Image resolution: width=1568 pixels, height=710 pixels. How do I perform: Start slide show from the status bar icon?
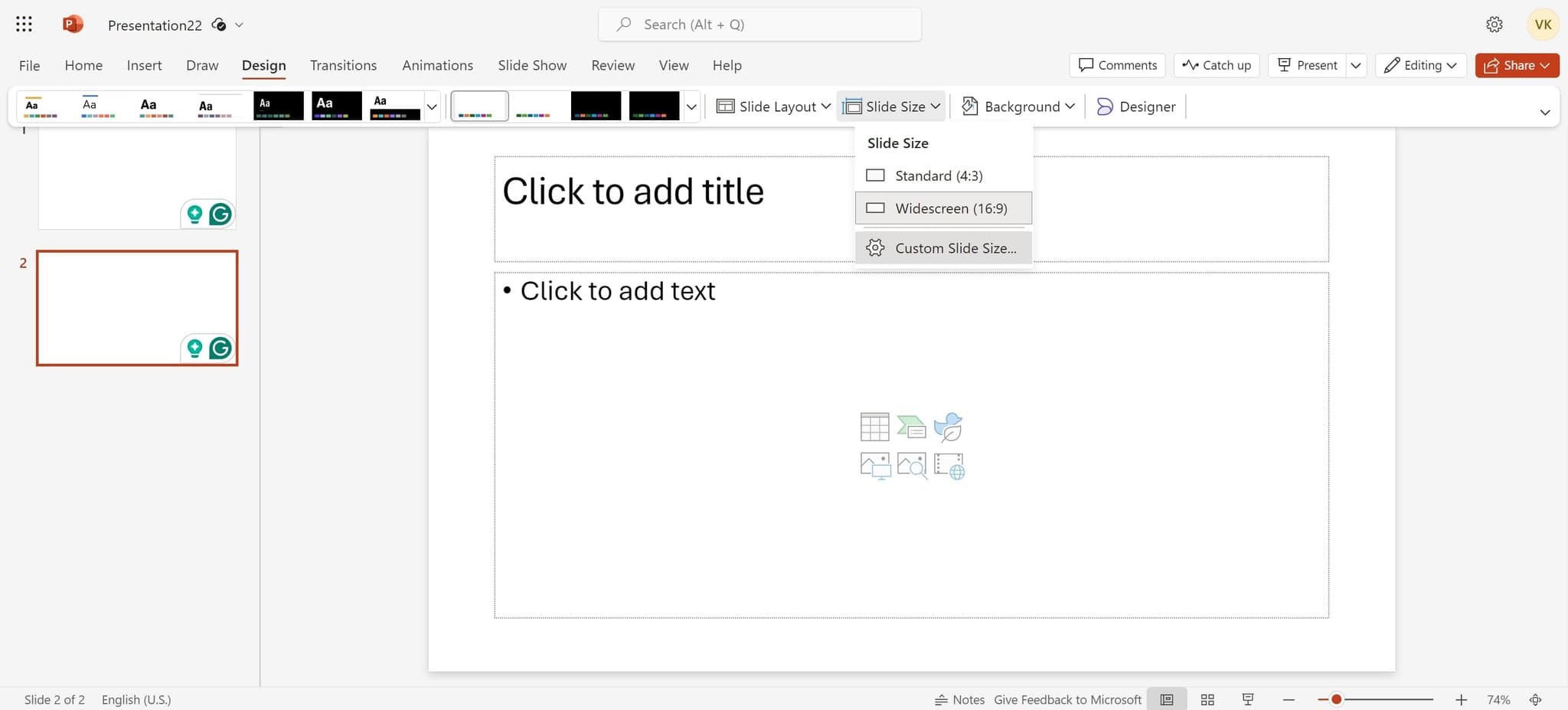pos(1248,699)
